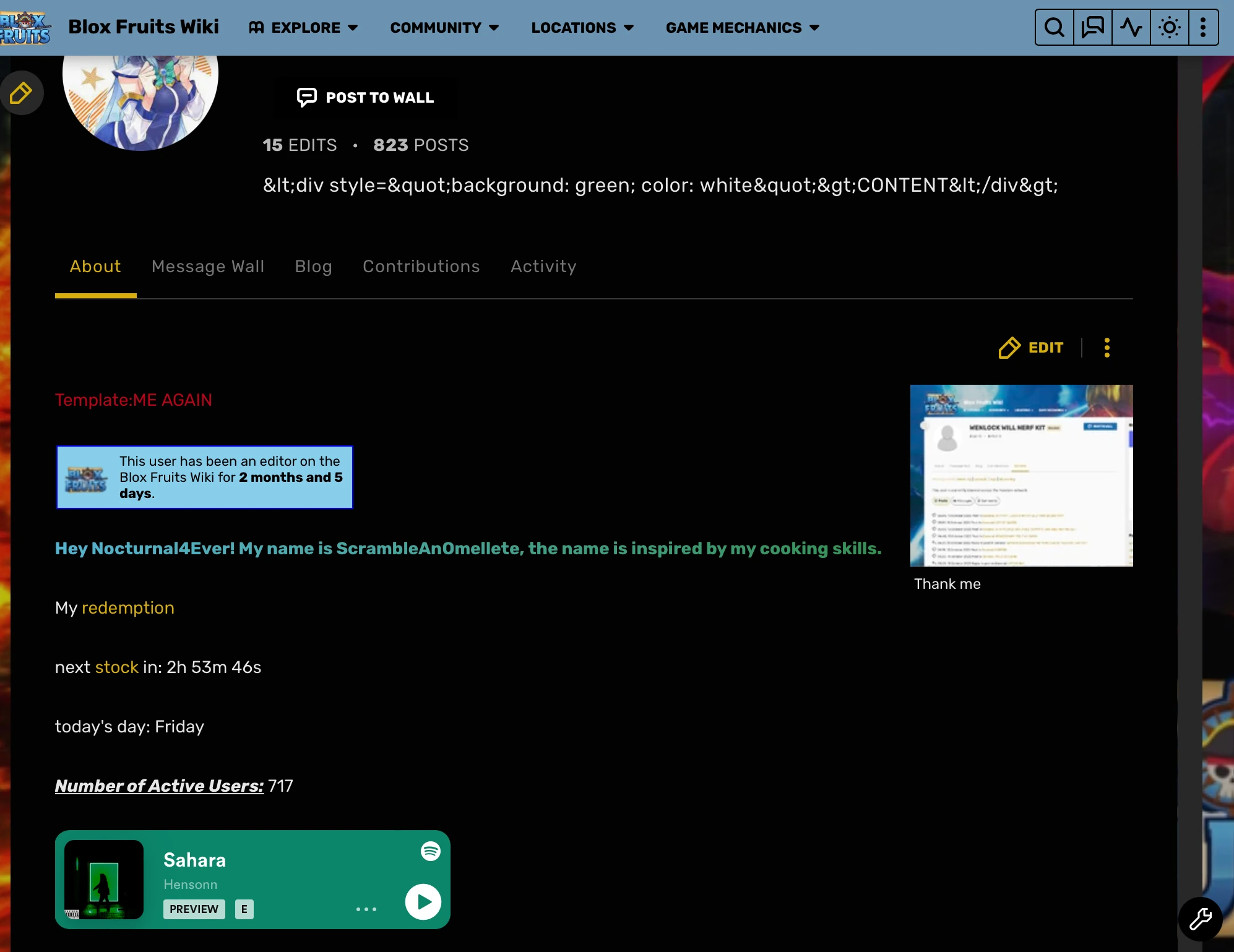
Task: Click the floating pencil edit icon at left
Action: point(21,93)
